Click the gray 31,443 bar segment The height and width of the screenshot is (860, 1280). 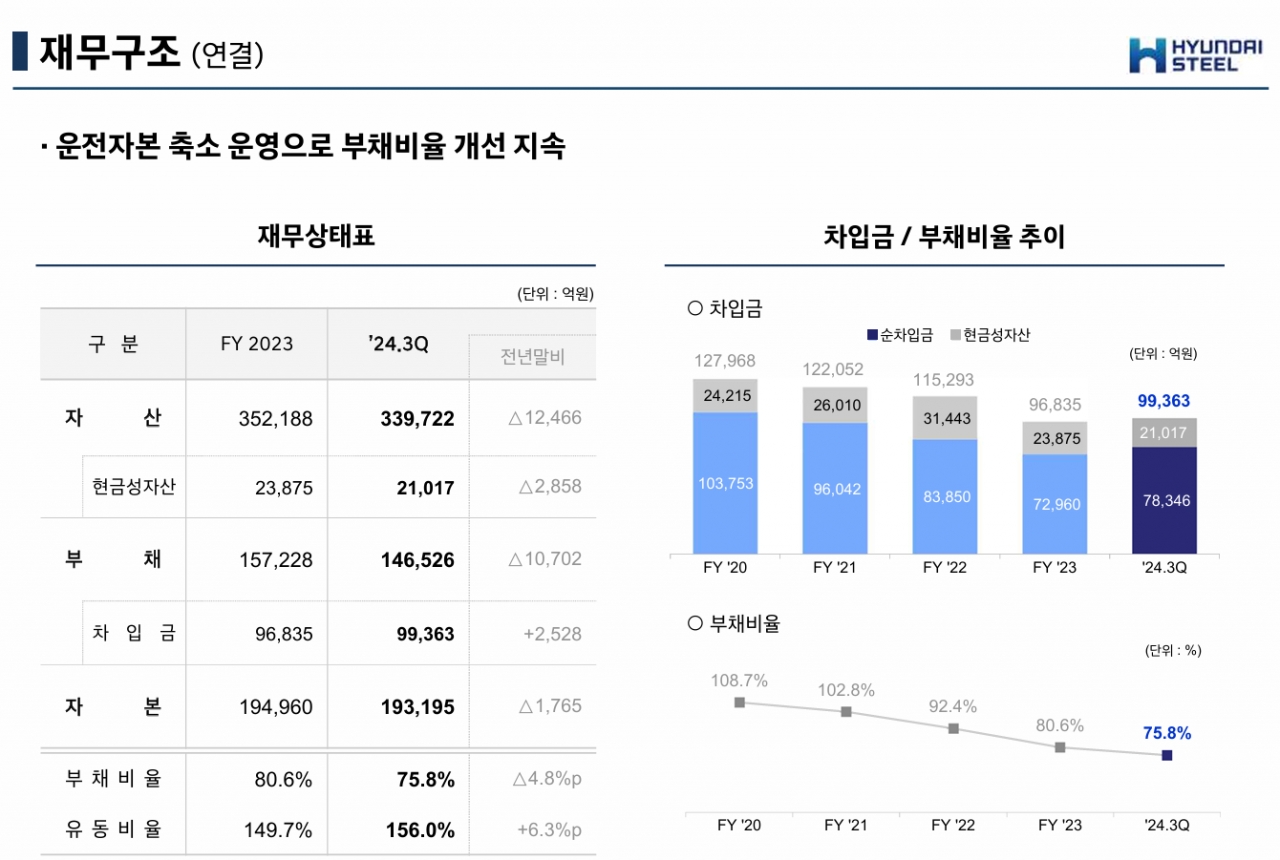click(946, 419)
